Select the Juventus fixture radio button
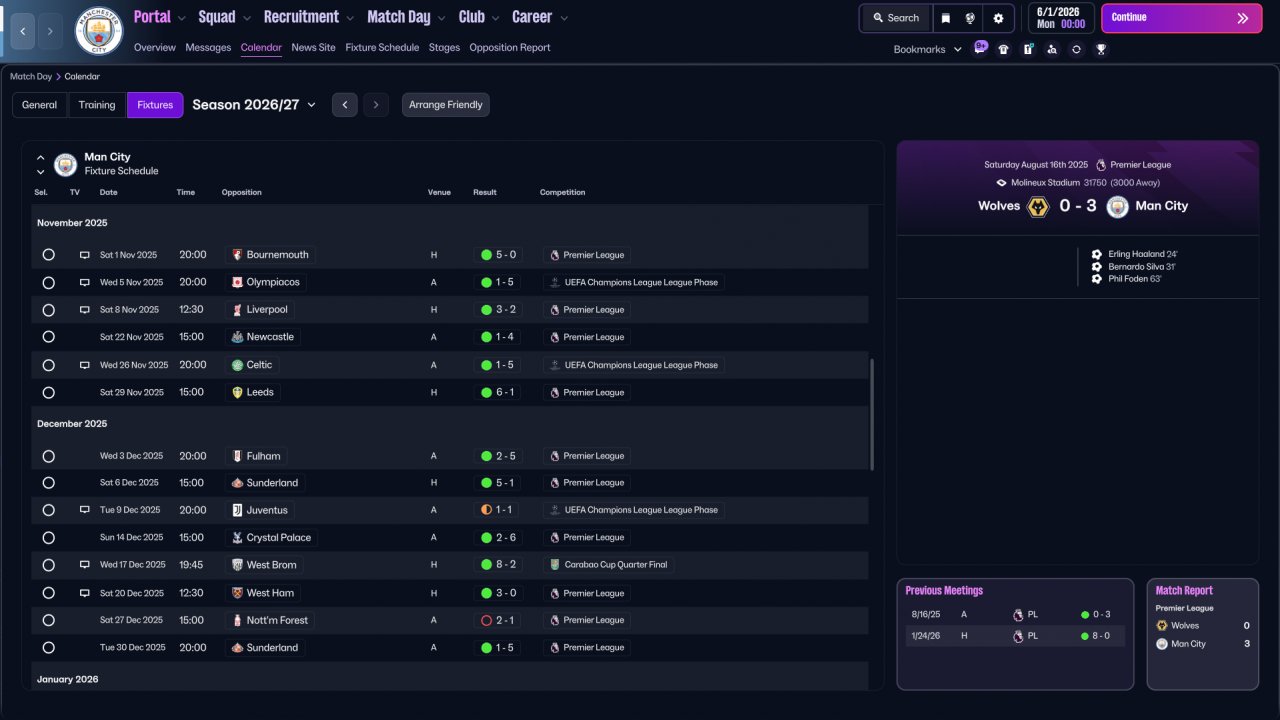Screen dimensions: 1280x720 click(x=48, y=510)
